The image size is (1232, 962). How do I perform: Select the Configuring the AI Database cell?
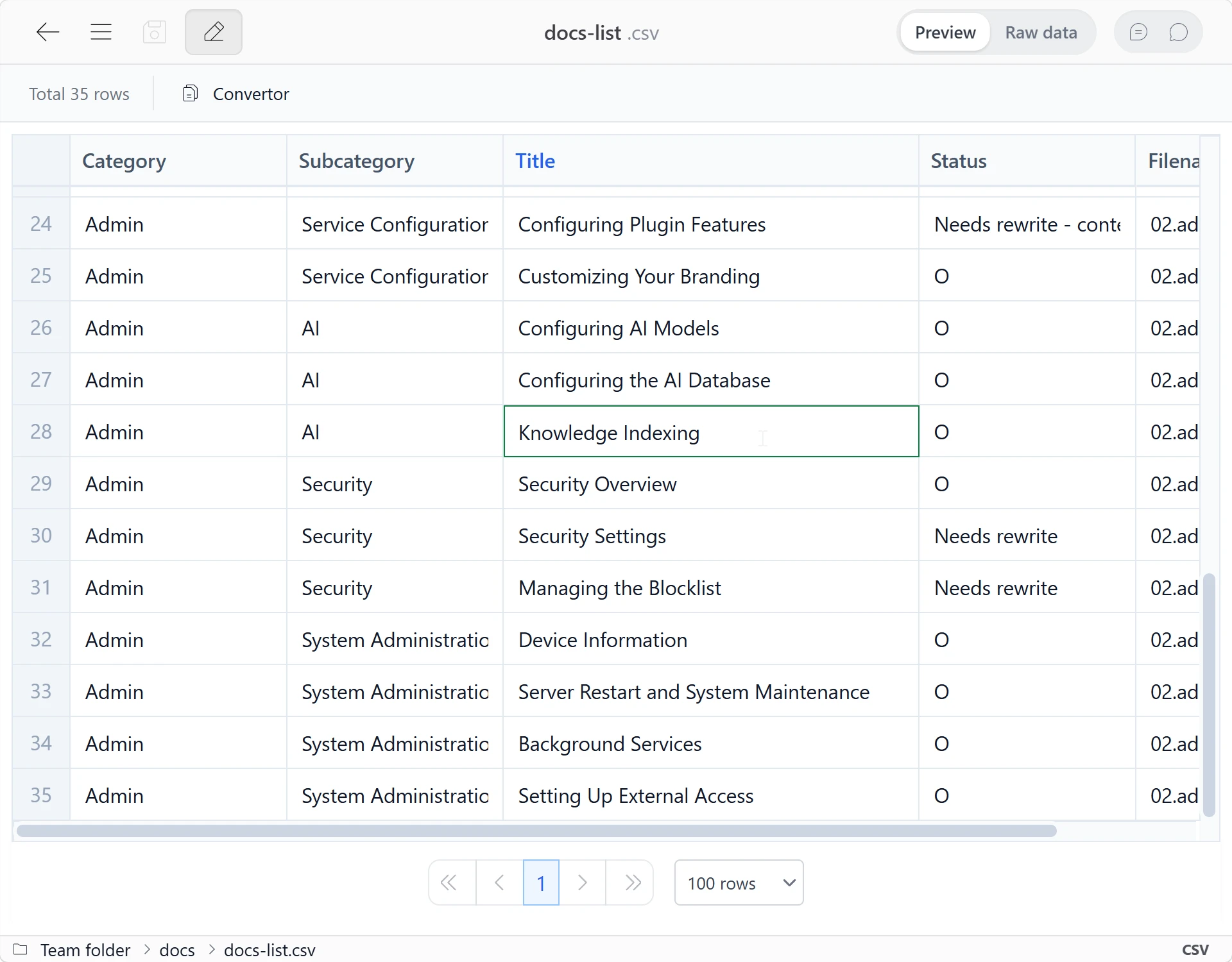click(x=711, y=380)
